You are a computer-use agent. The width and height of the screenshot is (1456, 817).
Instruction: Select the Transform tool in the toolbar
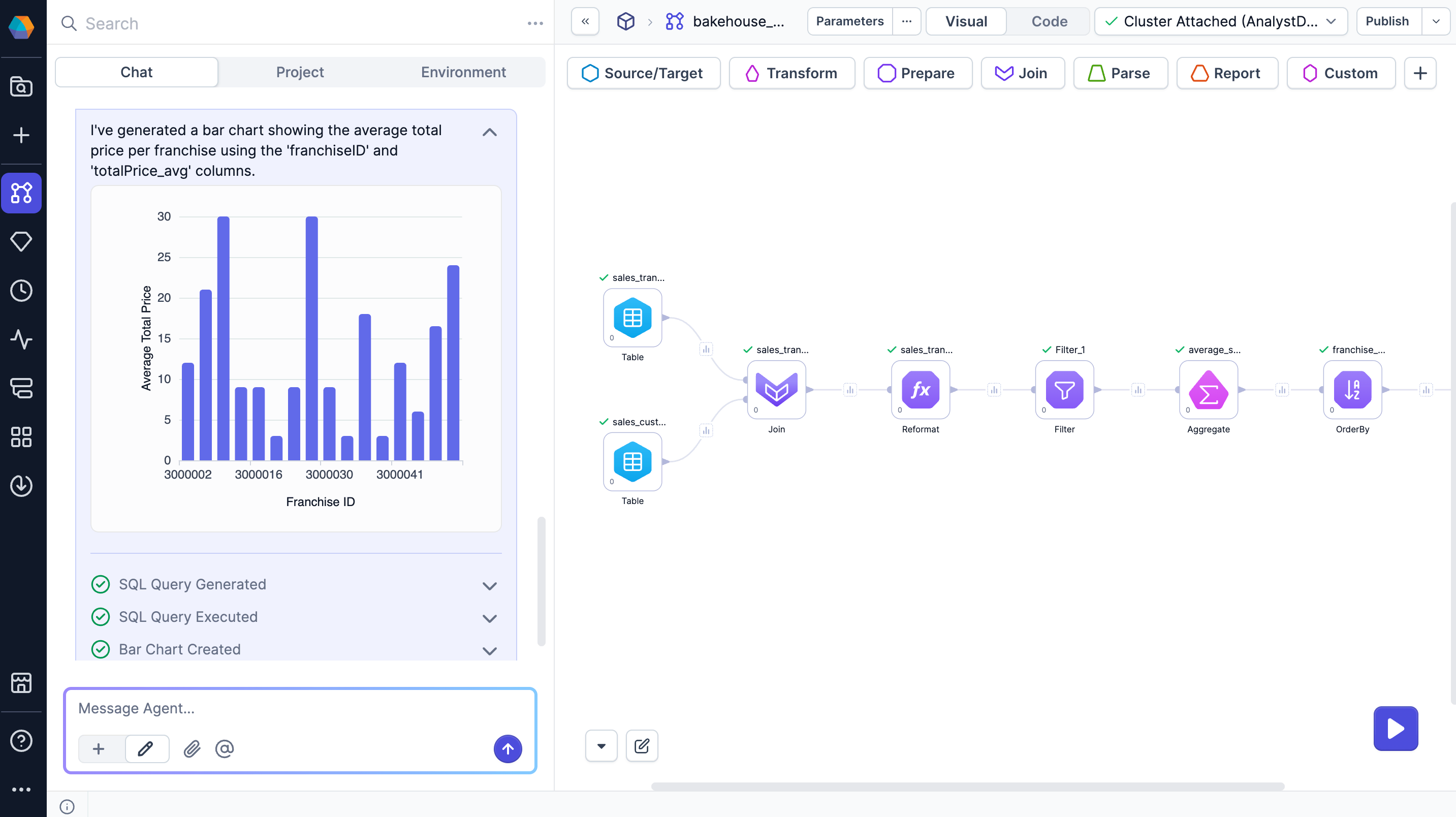click(x=792, y=73)
